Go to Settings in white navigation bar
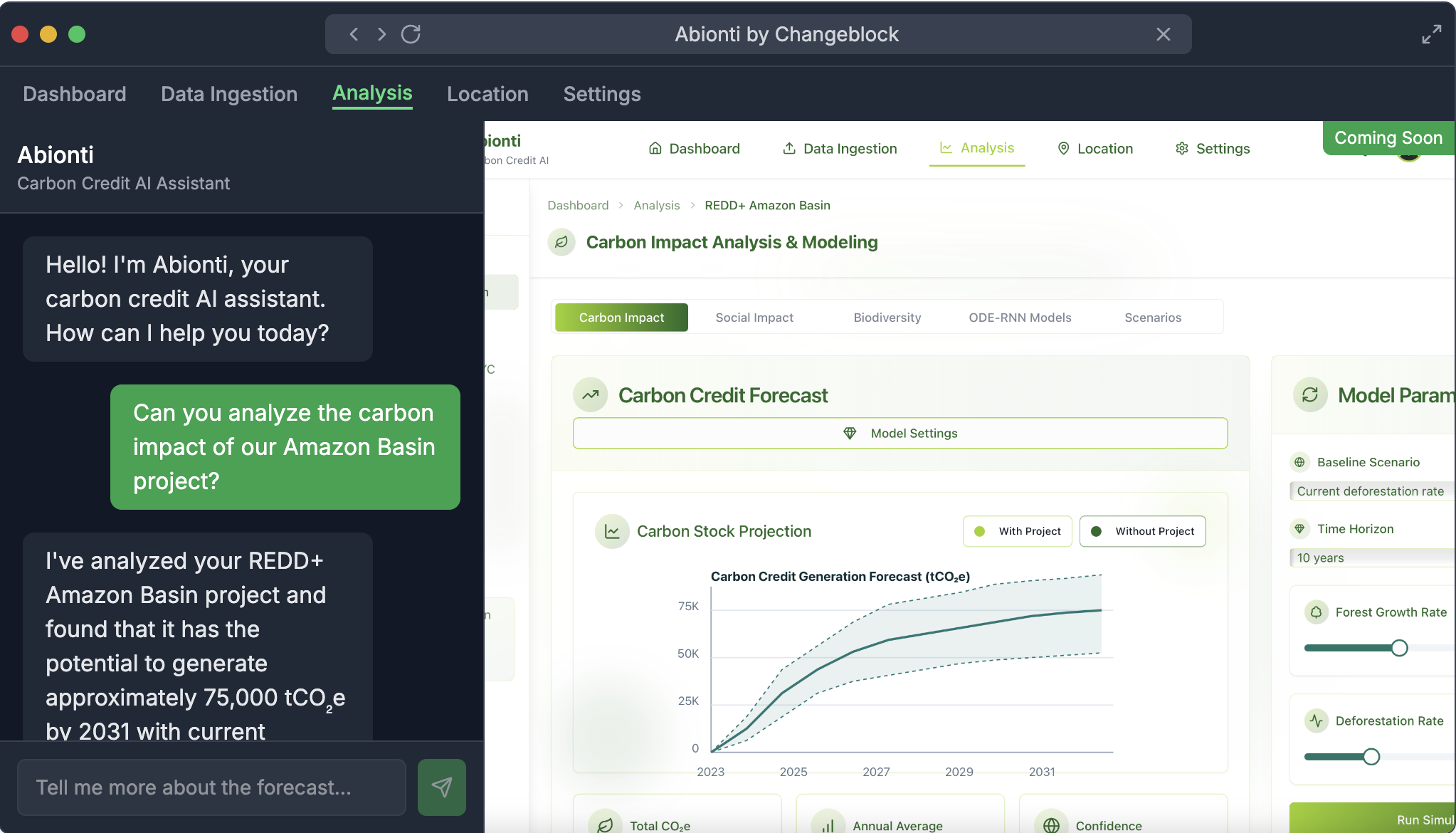Viewport: 1456px width, 833px height. tap(1213, 148)
